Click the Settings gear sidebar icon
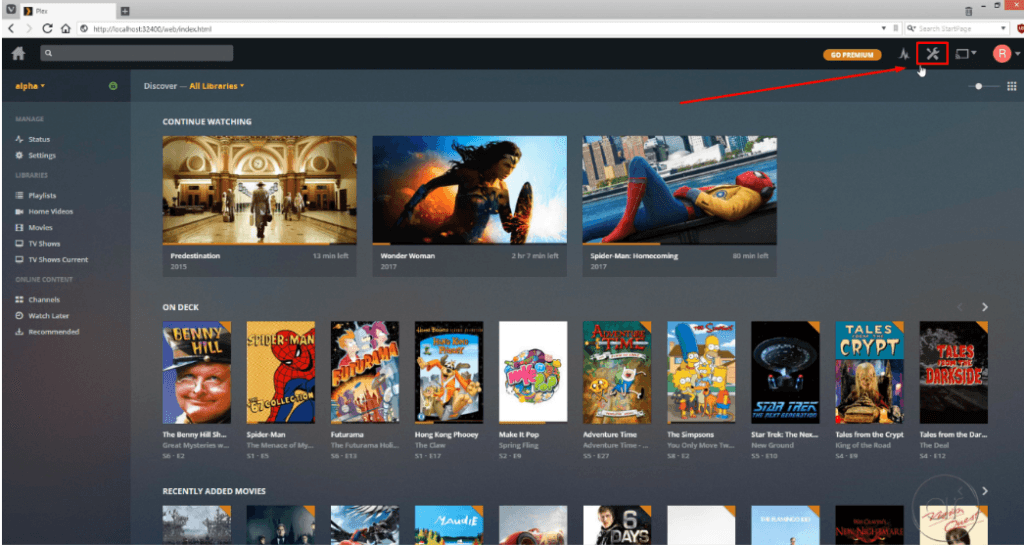 [19, 155]
